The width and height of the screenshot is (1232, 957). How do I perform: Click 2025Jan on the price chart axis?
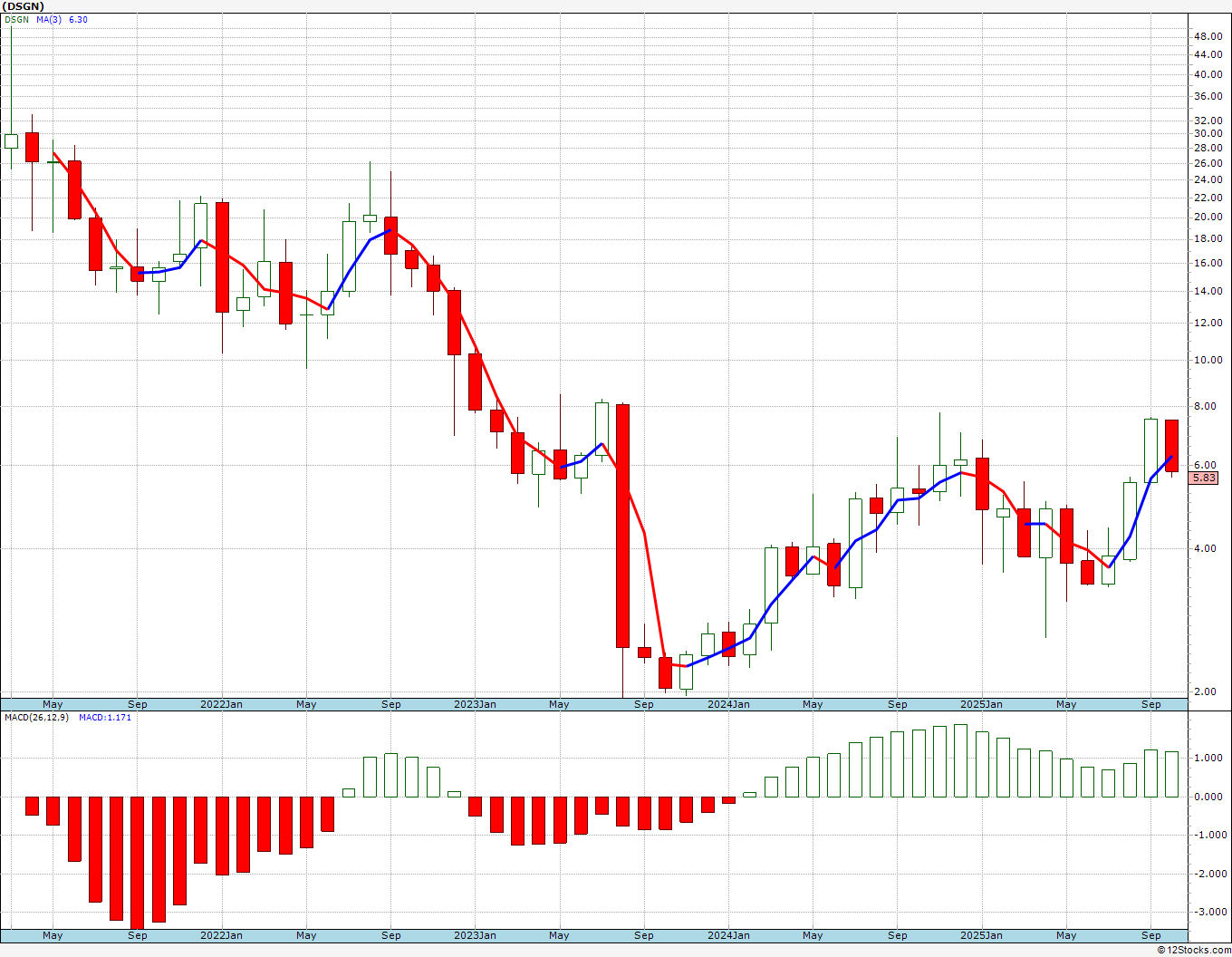click(982, 704)
